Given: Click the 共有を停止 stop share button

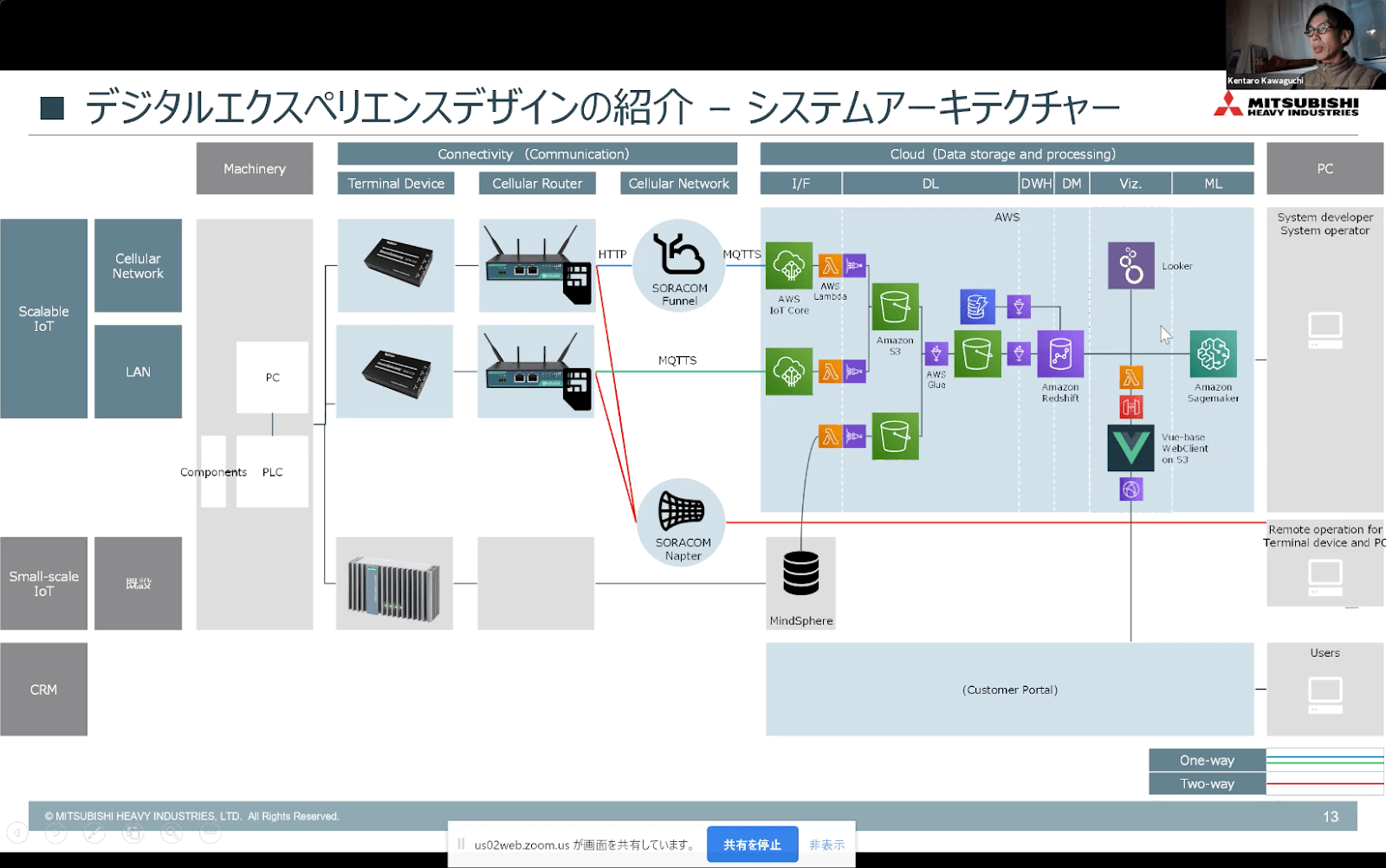Looking at the screenshot, I should (x=752, y=845).
